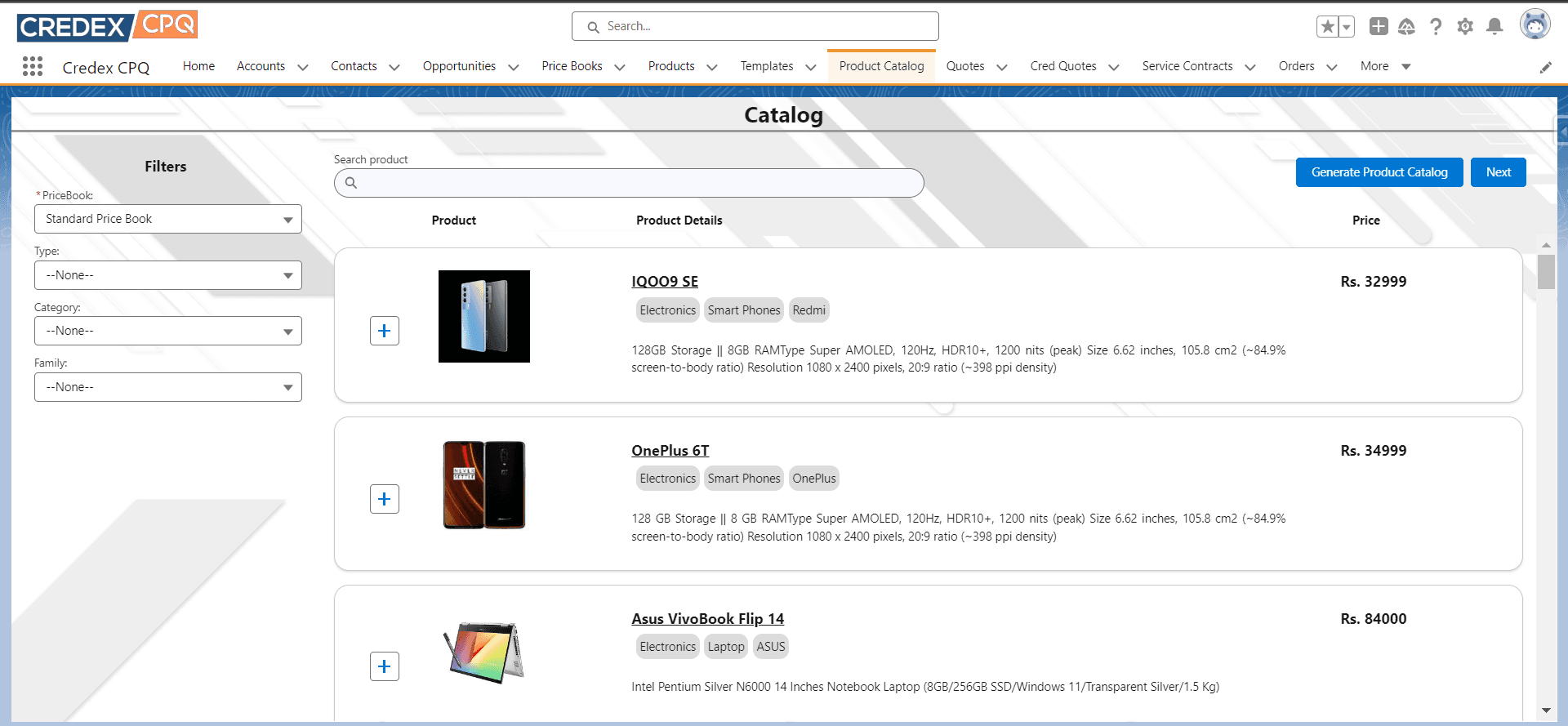Image resolution: width=1568 pixels, height=726 pixels.
Task: Click the OnePlus 6T product image
Action: coord(484,485)
